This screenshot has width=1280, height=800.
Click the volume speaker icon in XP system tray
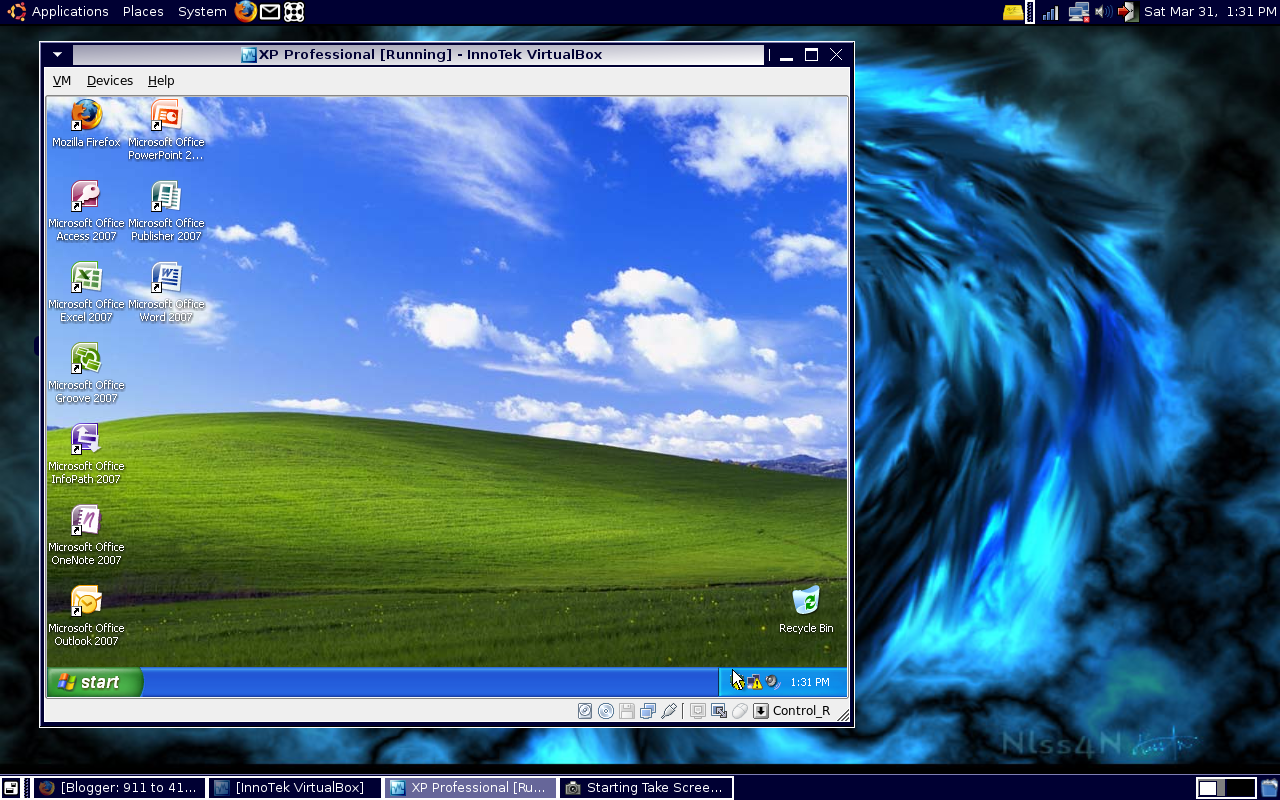point(772,682)
